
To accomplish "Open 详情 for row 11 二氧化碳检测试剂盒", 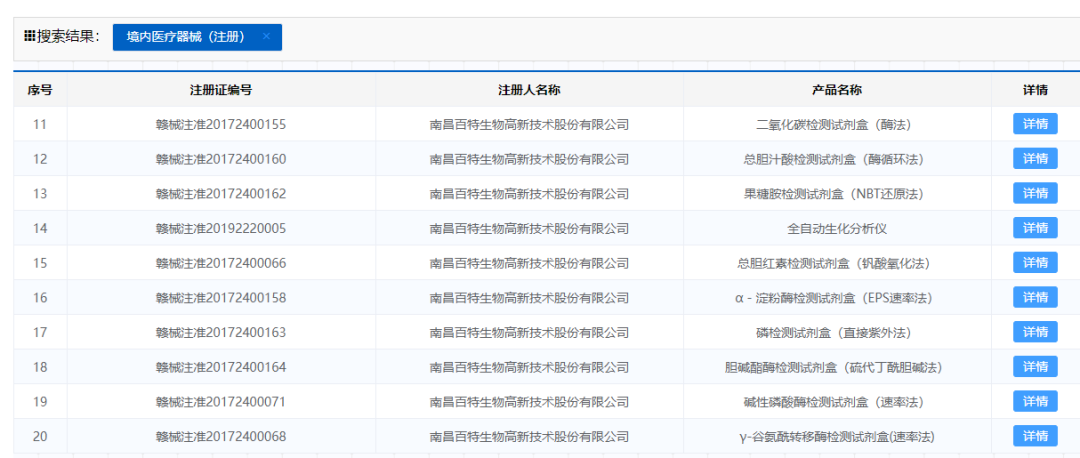I will coord(1035,125).
